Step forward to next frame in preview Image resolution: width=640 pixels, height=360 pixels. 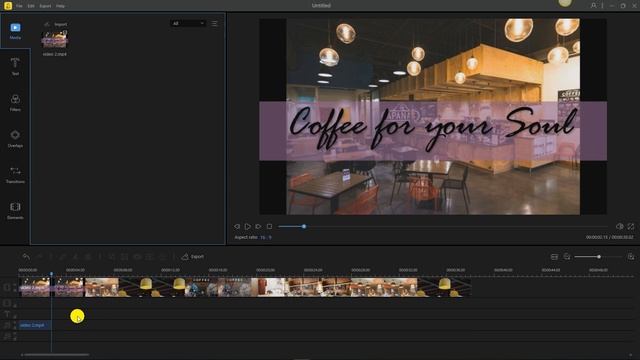[x=258, y=226]
